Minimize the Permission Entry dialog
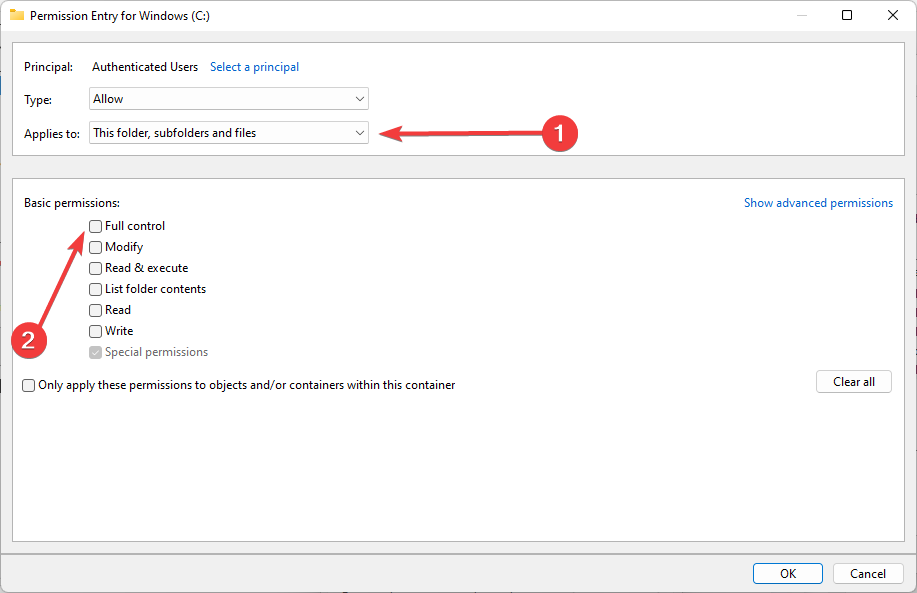 (802, 15)
